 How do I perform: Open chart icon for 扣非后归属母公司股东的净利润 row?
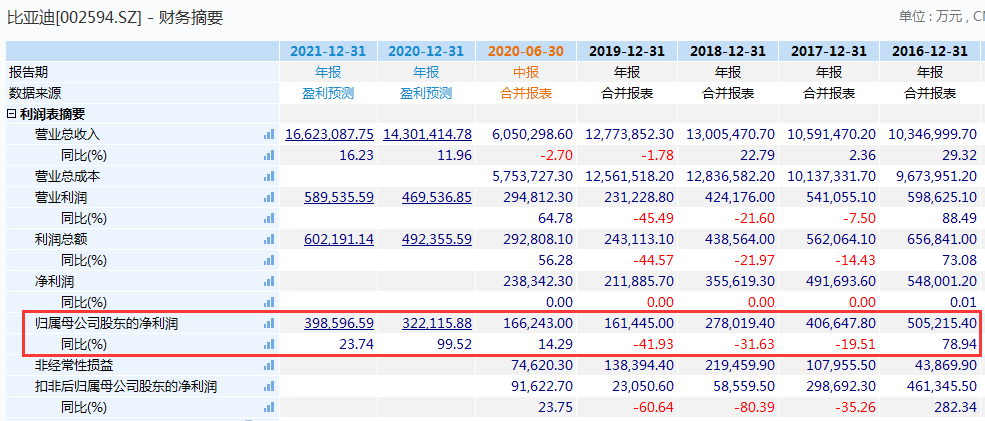pos(269,386)
